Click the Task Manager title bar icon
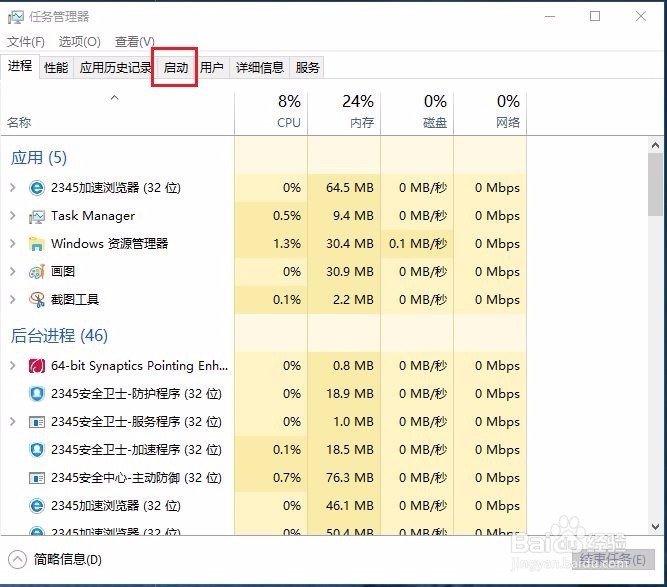Viewport: 667px width, 587px height. coord(16,17)
